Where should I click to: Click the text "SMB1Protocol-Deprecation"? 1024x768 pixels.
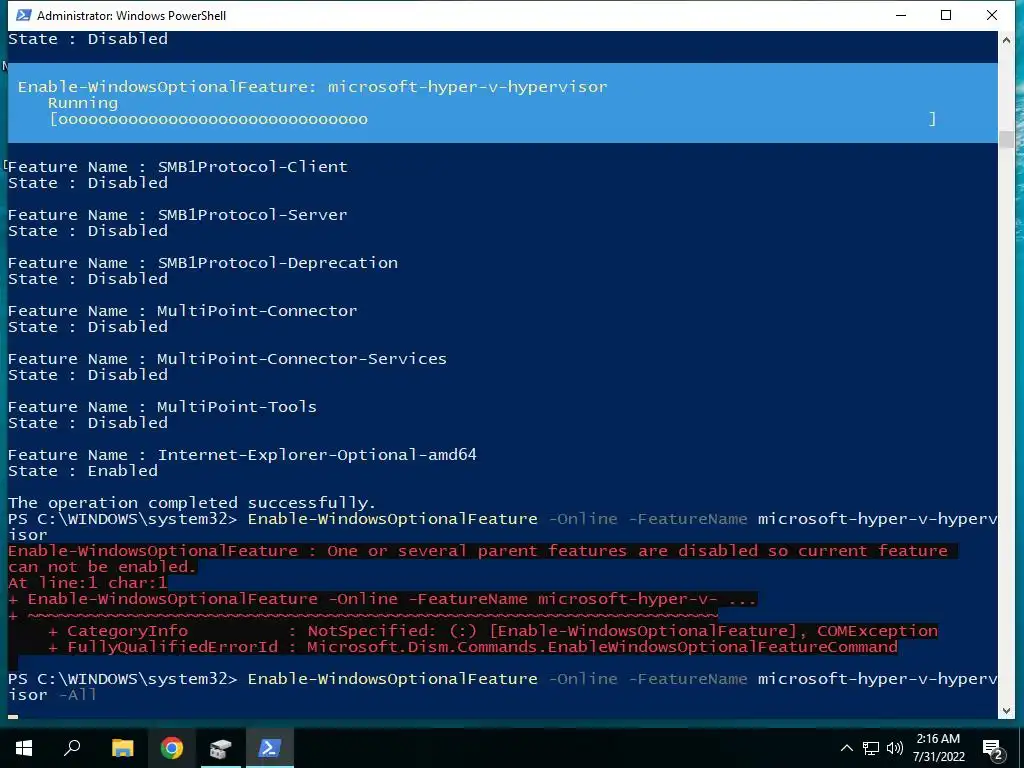coord(278,263)
